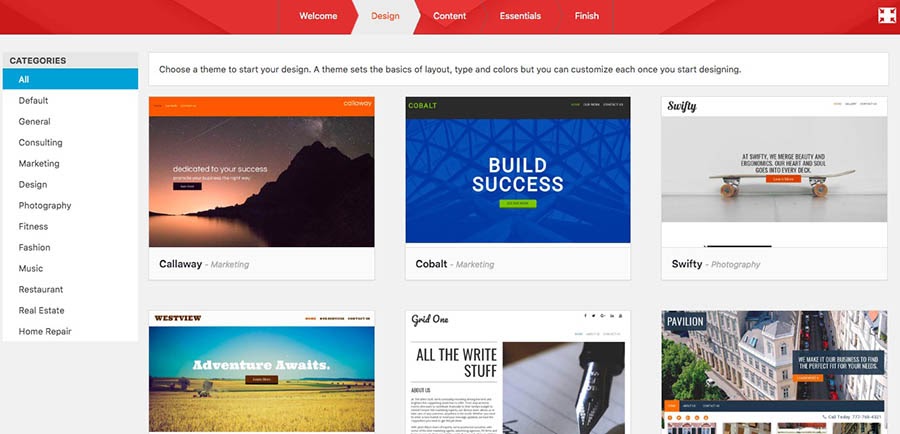The image size is (900, 434).
Task: Select the All category
Action: 70,79
